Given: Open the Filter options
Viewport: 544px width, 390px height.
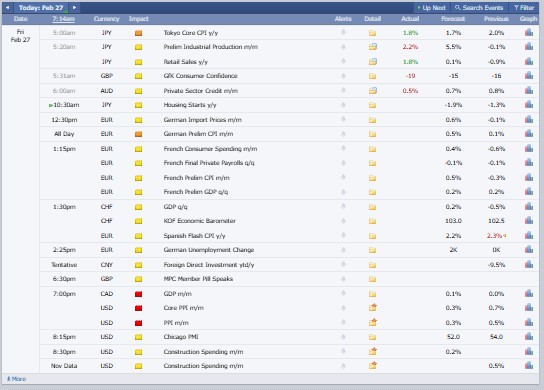Looking at the screenshot, I should [x=524, y=8].
